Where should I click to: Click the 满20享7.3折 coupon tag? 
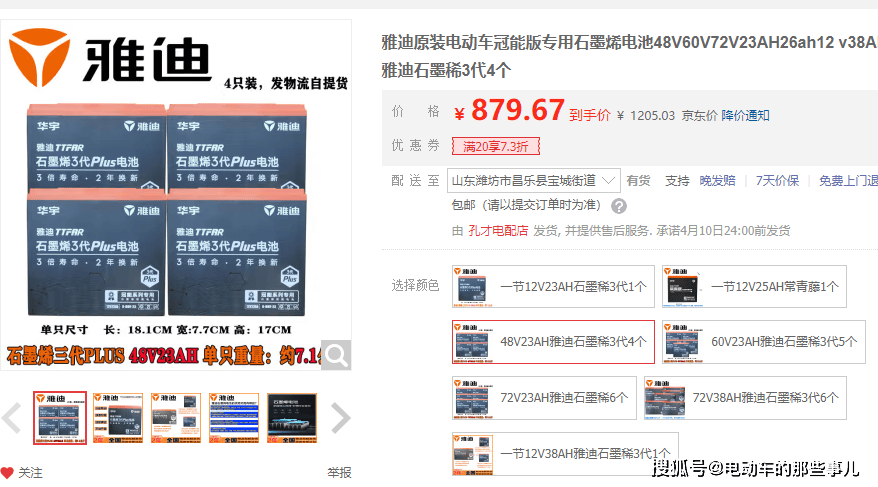coord(496,146)
